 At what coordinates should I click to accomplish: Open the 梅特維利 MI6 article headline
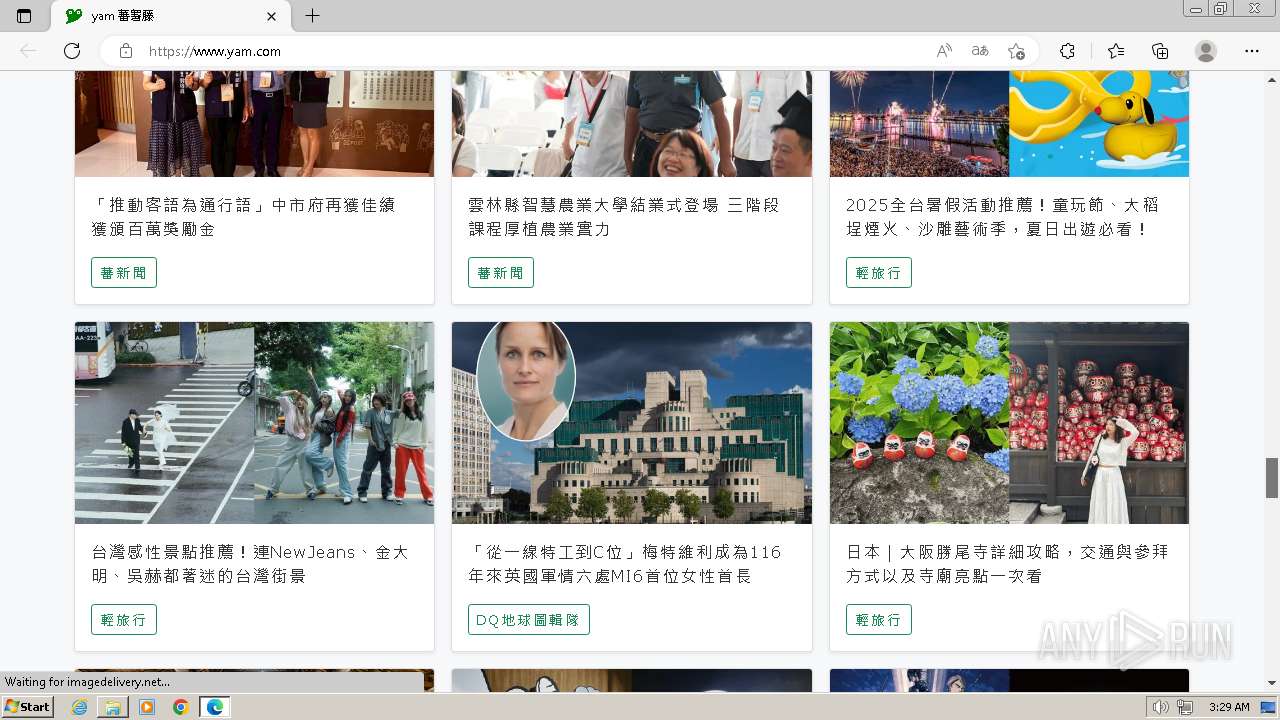tap(625, 564)
